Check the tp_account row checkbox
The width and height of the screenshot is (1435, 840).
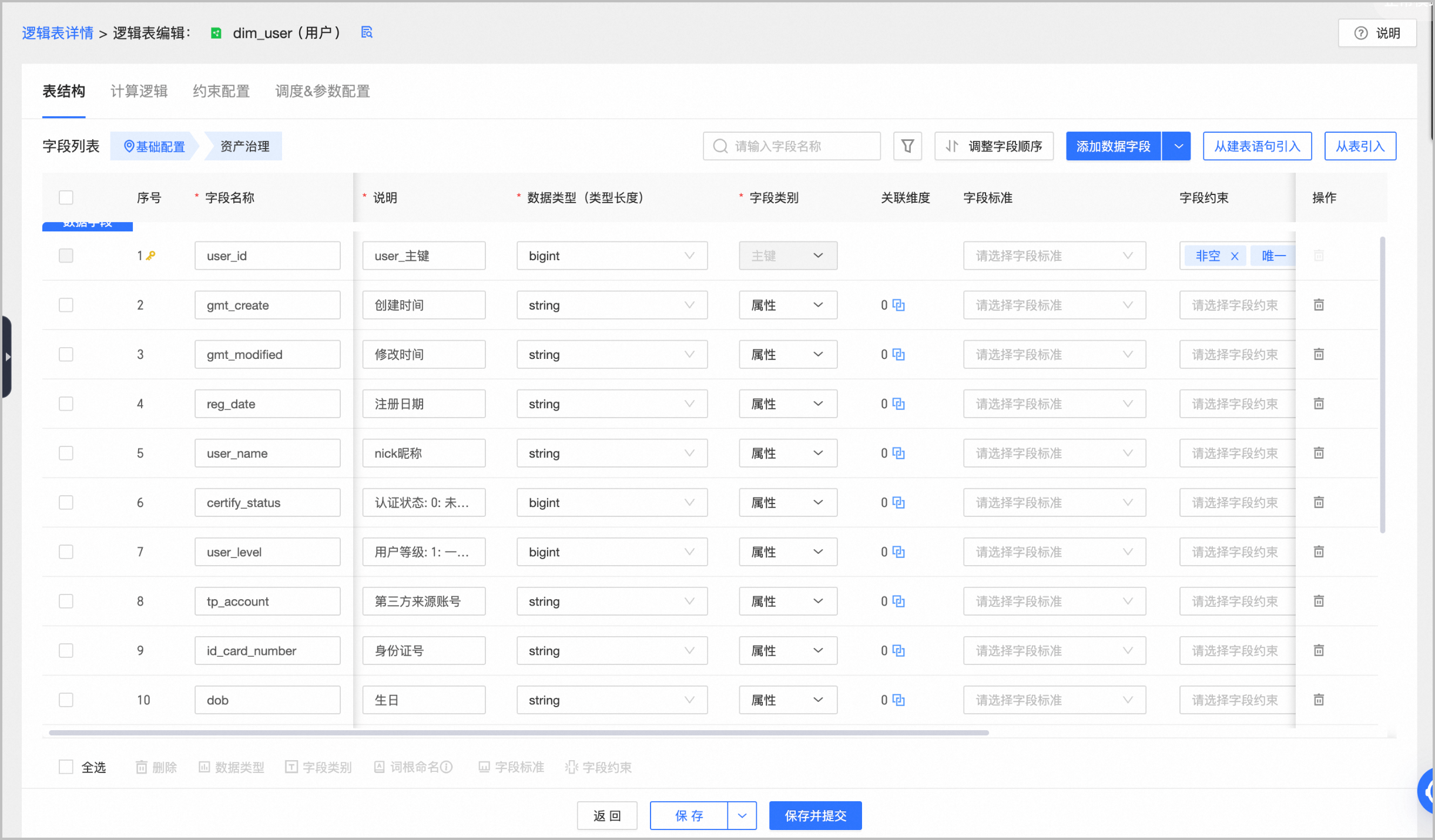66,601
